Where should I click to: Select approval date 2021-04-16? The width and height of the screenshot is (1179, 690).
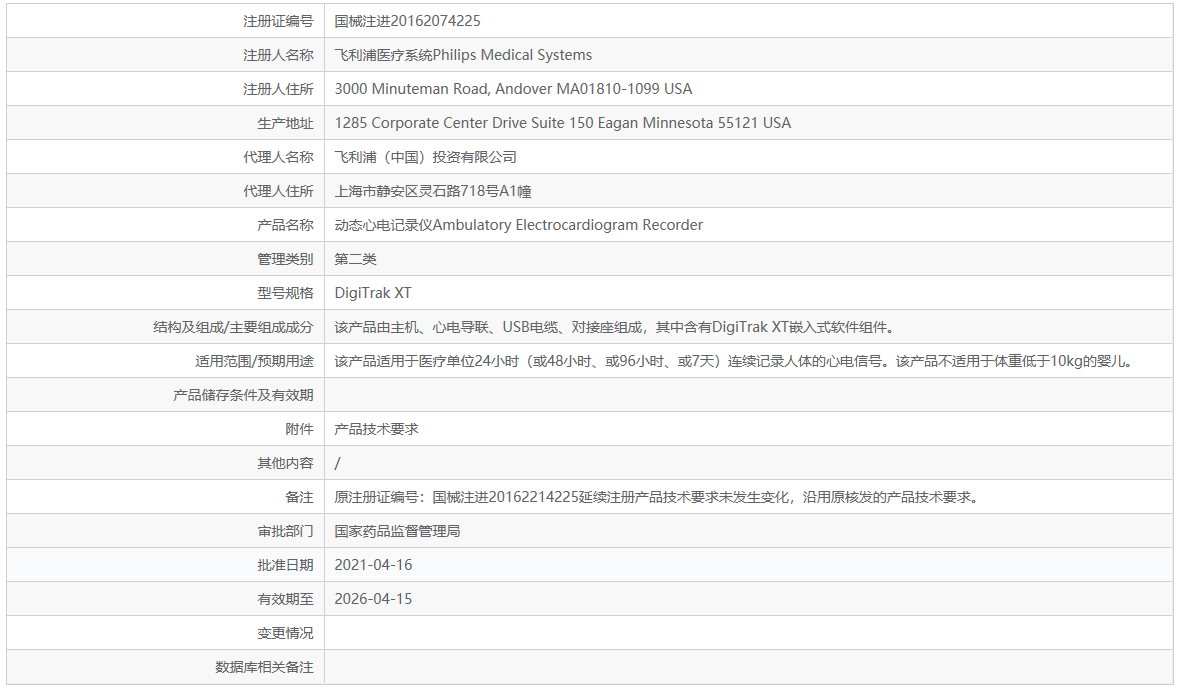pyautogui.click(x=374, y=565)
